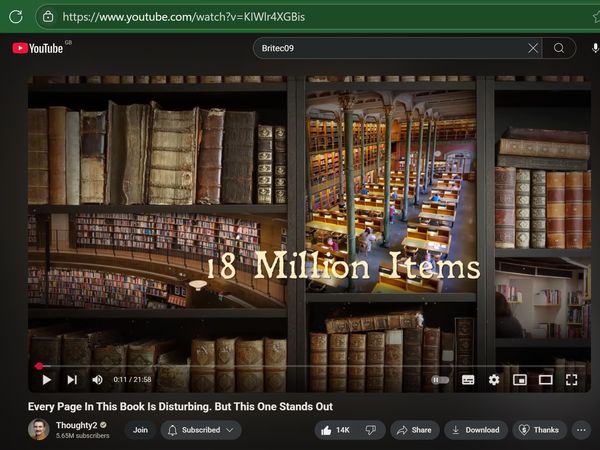Go to YouTube home via logo
600x450 pixels.
pyautogui.click(x=38, y=48)
